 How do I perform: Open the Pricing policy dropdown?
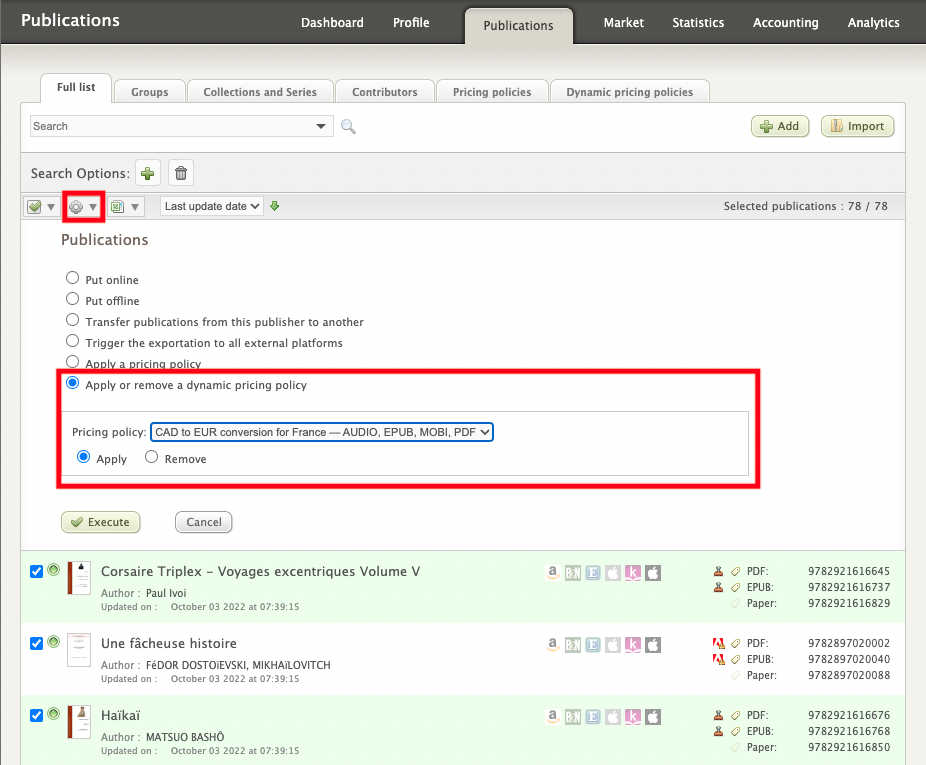(322, 432)
